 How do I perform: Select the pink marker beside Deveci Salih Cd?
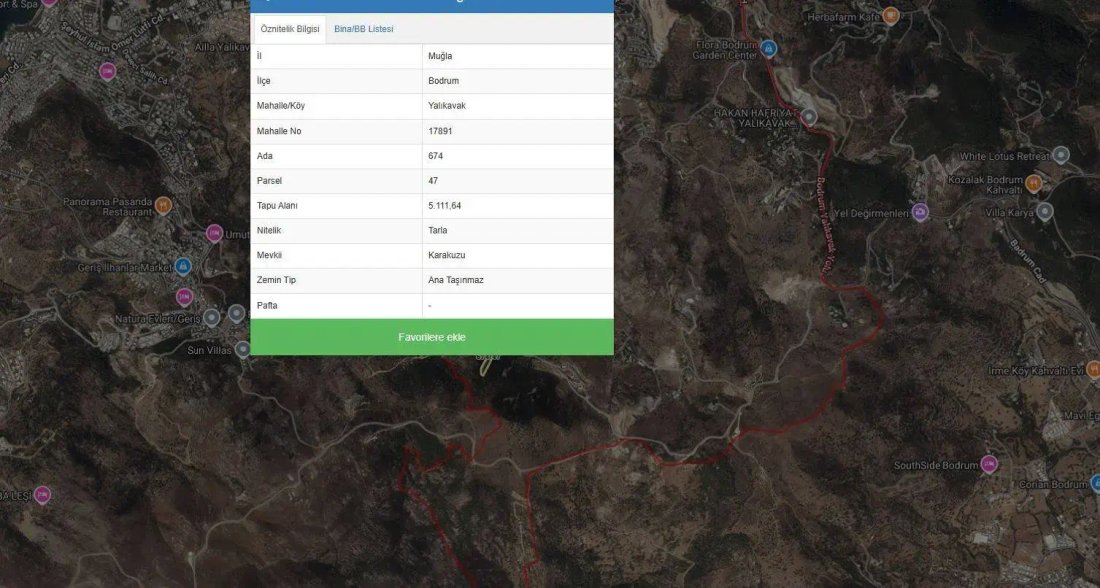(x=107, y=71)
